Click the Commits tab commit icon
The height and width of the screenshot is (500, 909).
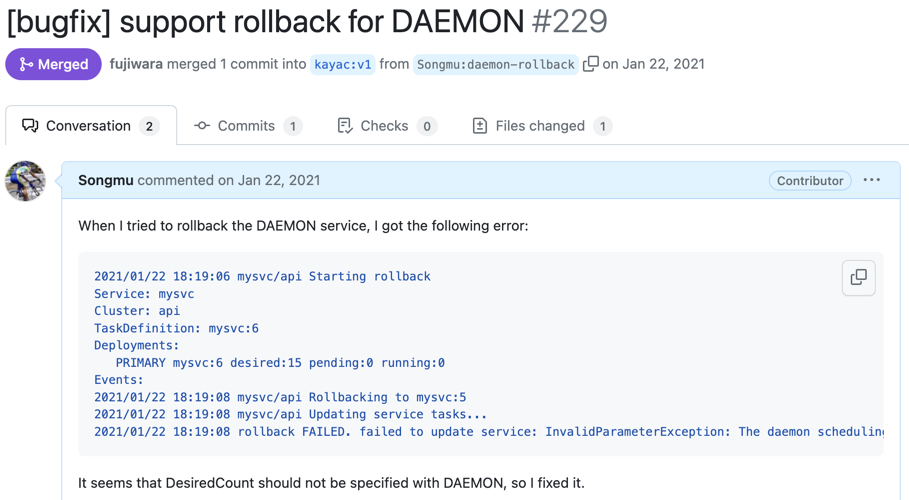tap(202, 126)
